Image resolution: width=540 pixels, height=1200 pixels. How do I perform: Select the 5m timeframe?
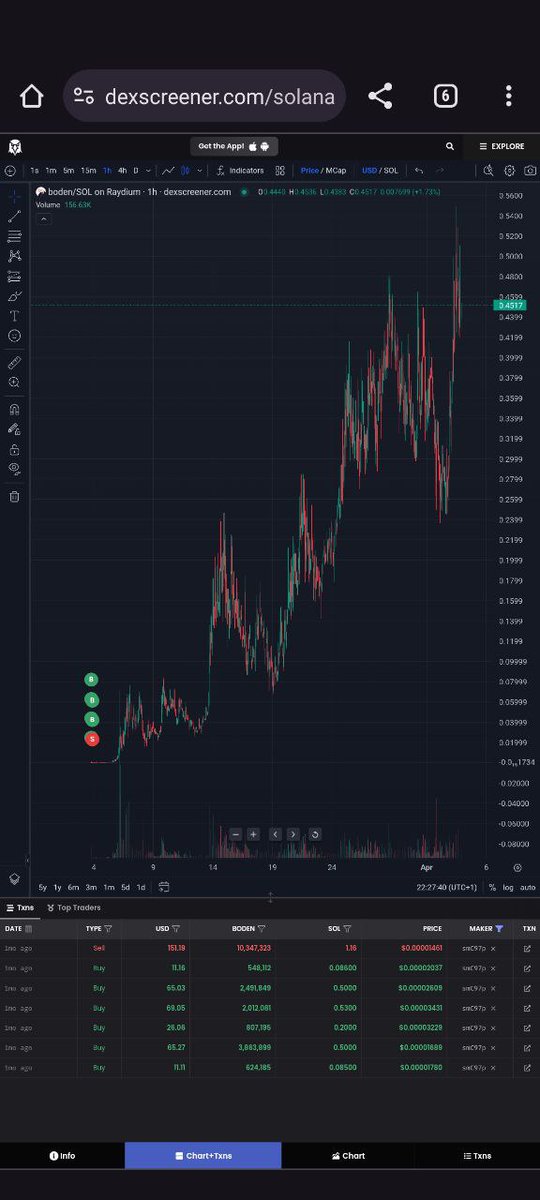pyautogui.click(x=68, y=171)
